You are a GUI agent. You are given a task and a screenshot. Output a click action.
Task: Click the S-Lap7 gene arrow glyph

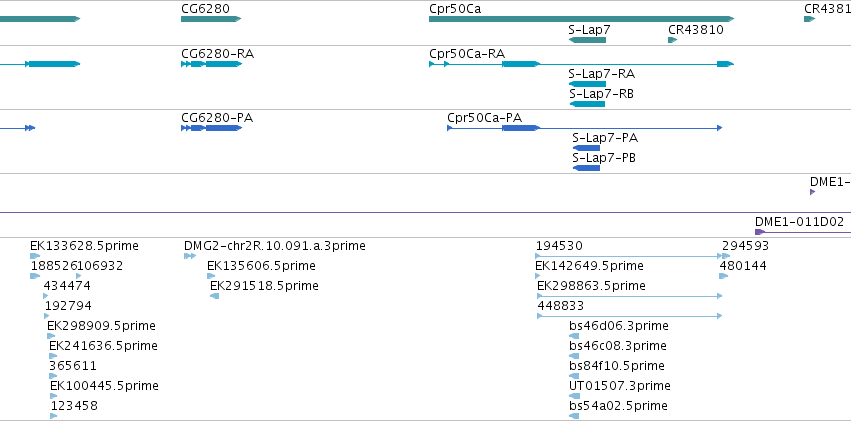[x=587, y=40]
